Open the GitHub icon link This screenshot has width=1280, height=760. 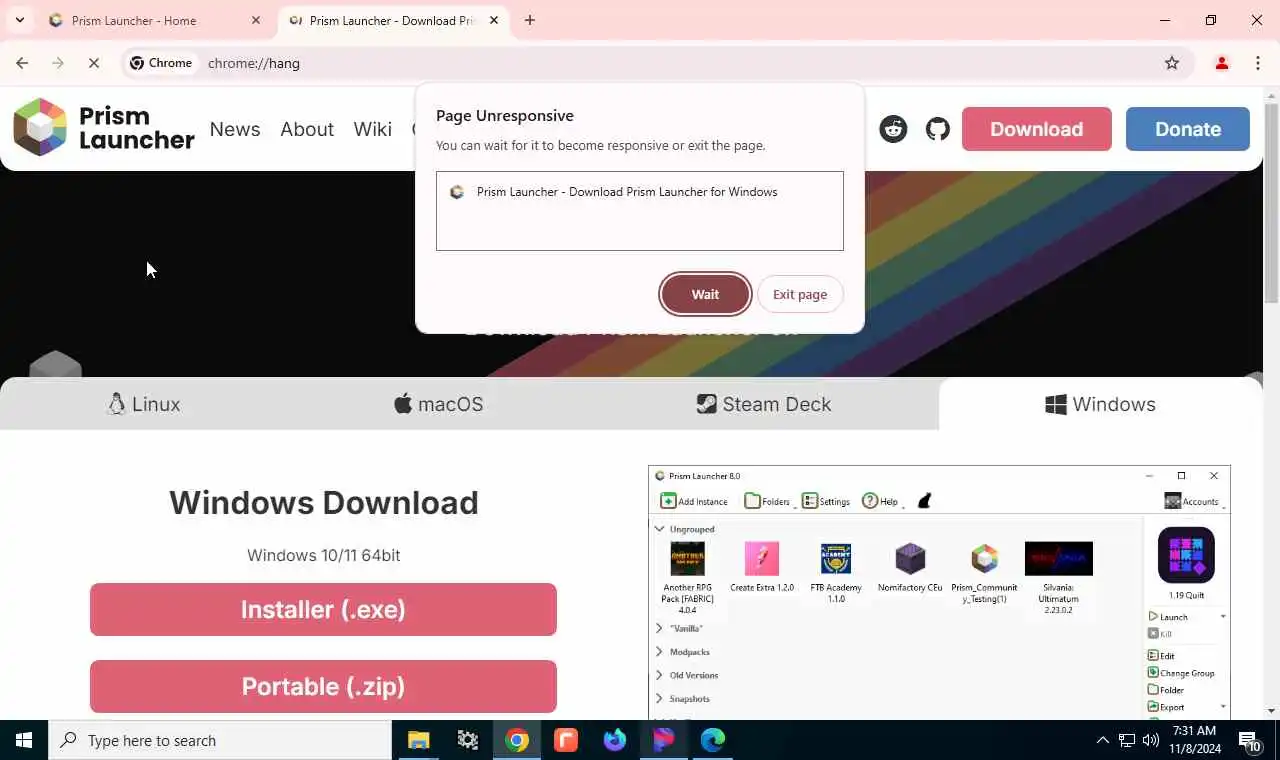point(937,129)
